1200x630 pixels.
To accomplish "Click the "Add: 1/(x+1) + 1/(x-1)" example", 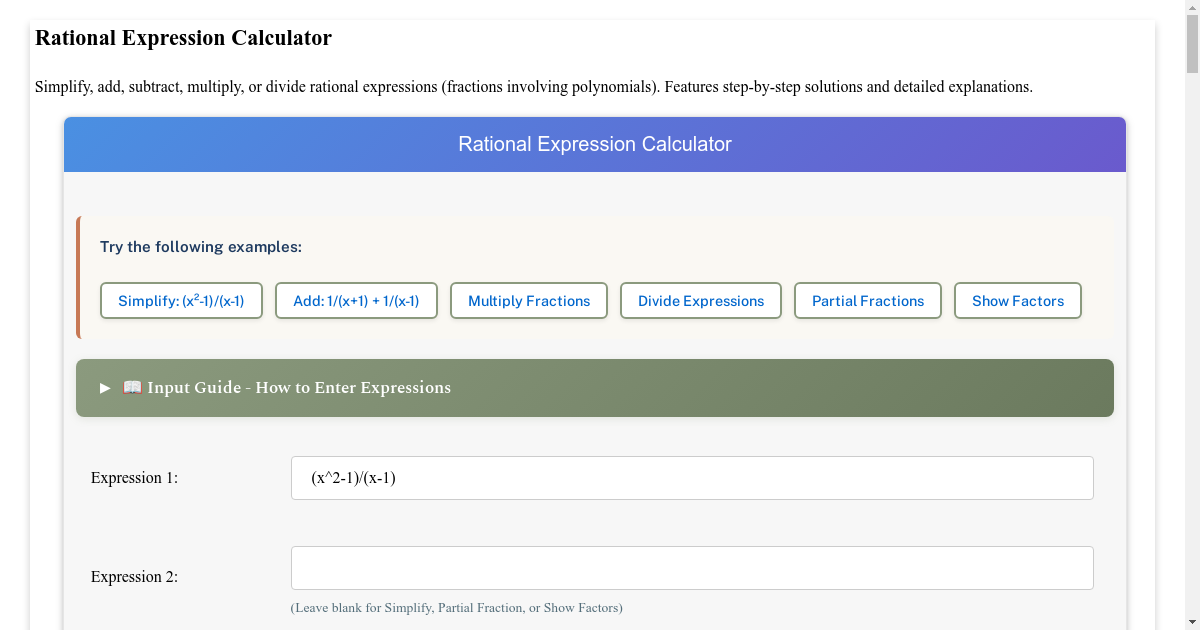I will pos(356,300).
